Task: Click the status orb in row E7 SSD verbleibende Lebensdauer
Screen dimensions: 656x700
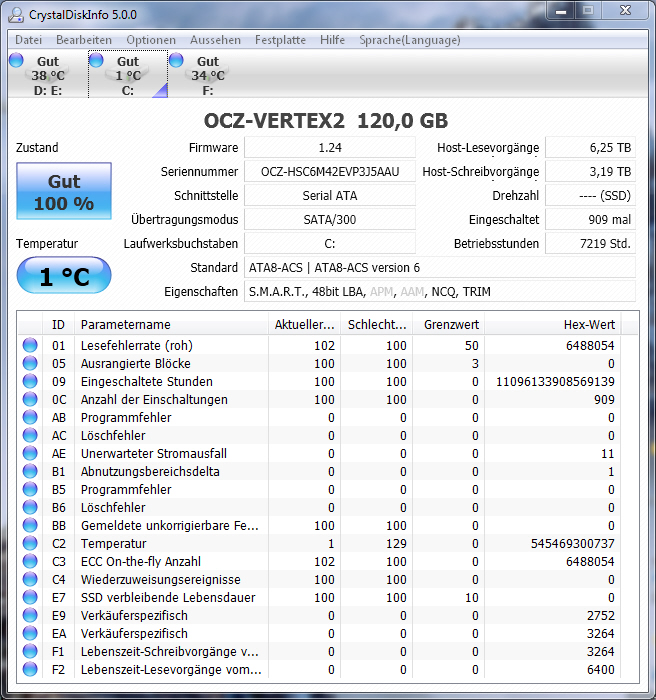Action: tap(30, 597)
